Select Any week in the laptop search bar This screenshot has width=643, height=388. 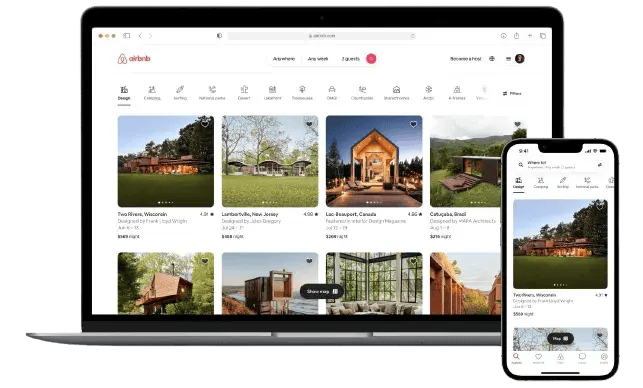pos(318,59)
